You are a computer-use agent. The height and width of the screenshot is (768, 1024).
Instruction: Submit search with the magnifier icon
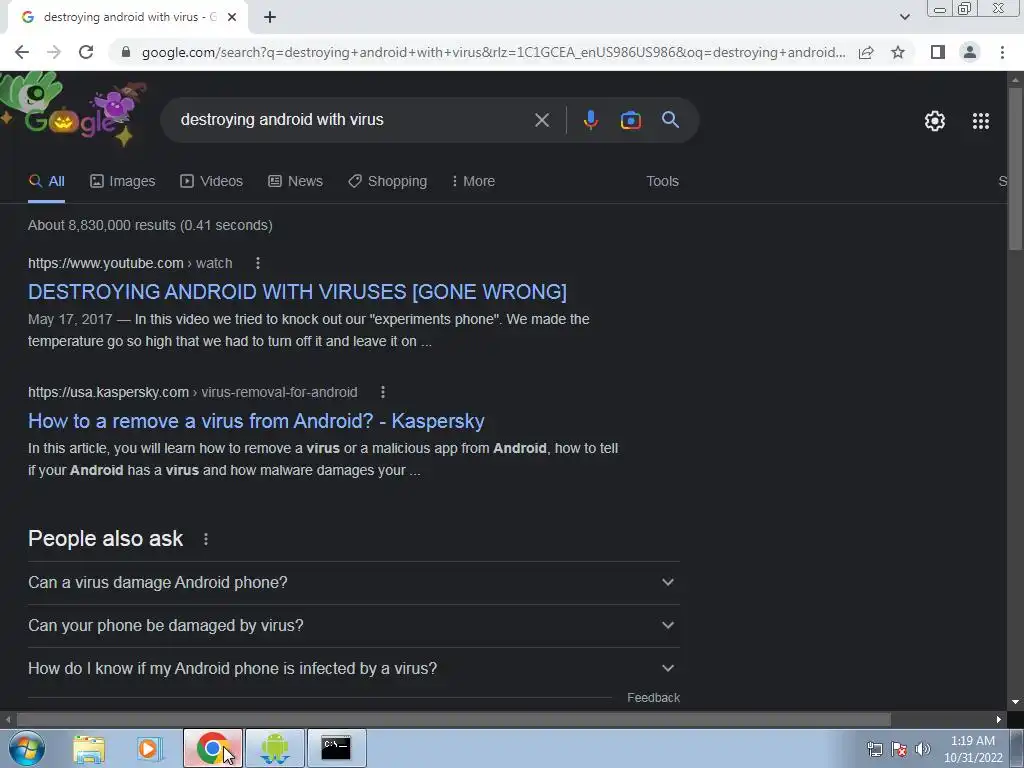tap(670, 120)
